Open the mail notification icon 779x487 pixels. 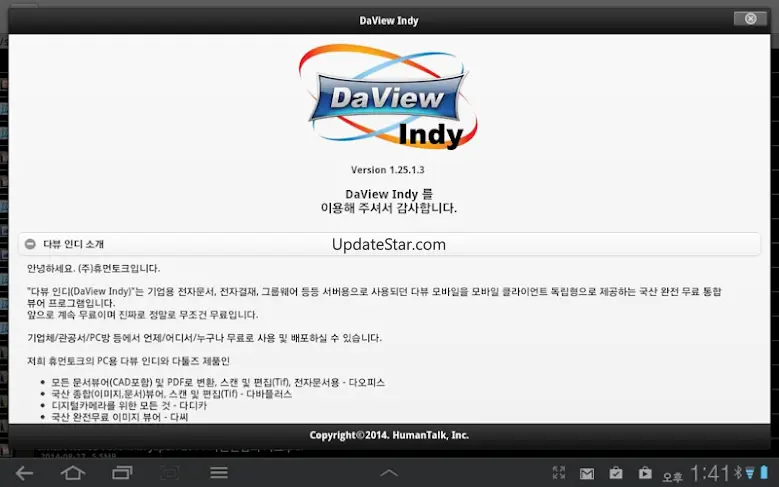point(587,473)
